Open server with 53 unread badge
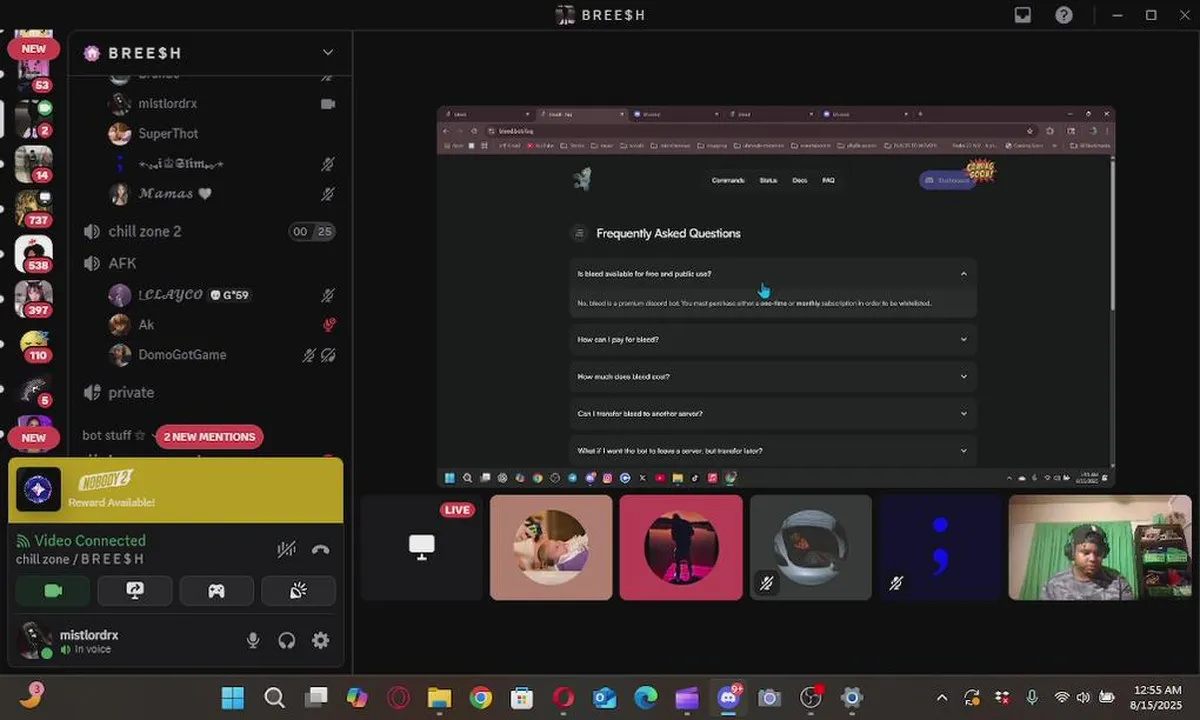Image resolution: width=1200 pixels, height=720 pixels. (x=34, y=72)
